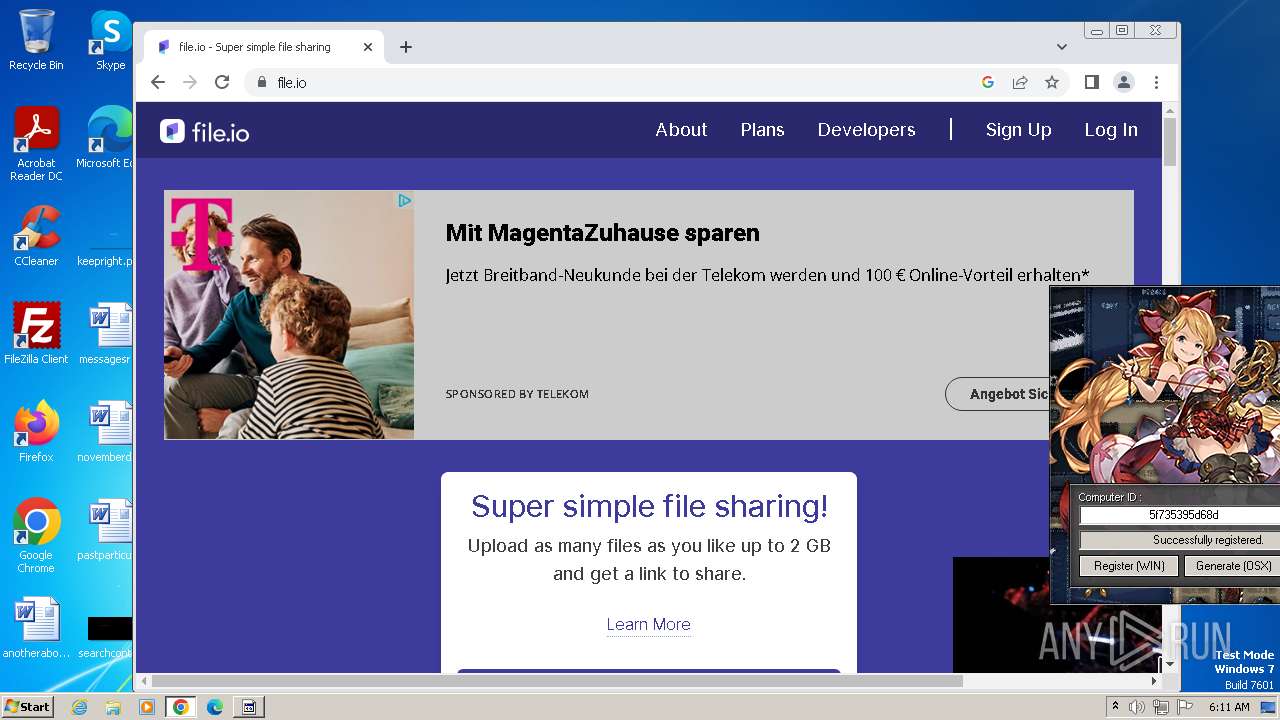Click Register (WIN) in the keygen window
Viewport: 1280px width, 720px height.
click(1129, 566)
